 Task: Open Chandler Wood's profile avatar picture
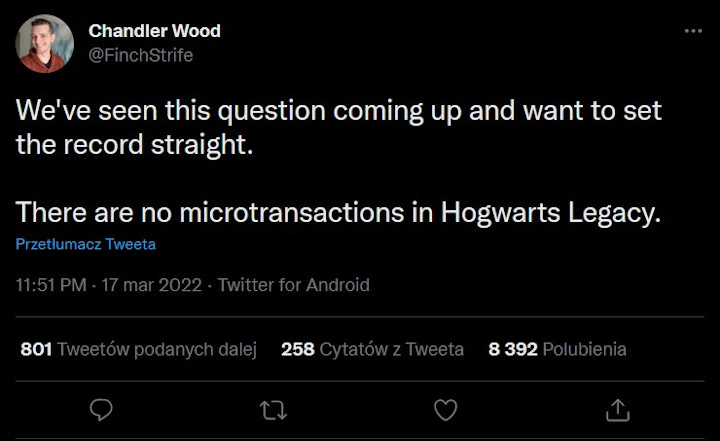(44, 43)
